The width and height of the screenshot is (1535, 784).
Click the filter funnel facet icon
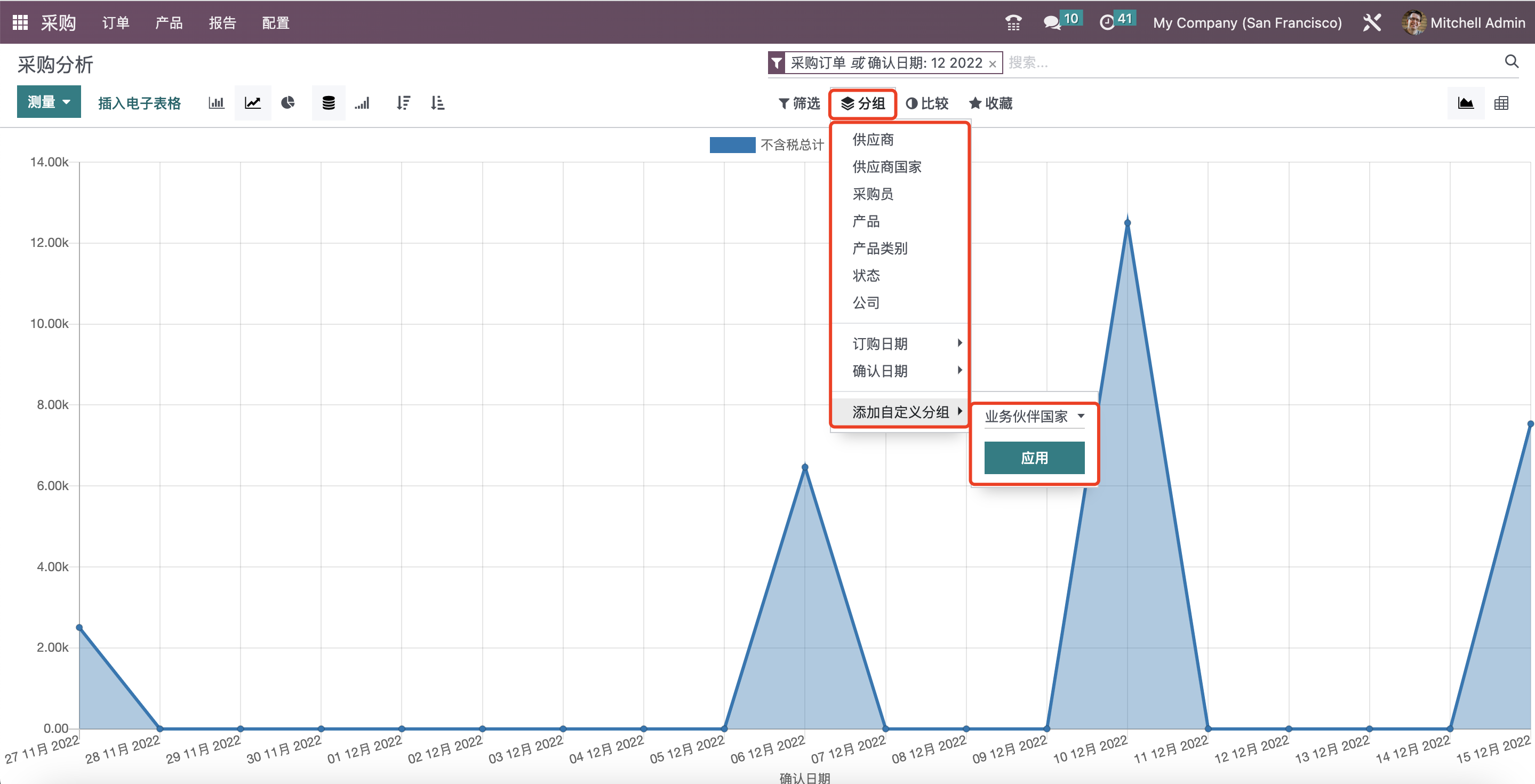777,62
